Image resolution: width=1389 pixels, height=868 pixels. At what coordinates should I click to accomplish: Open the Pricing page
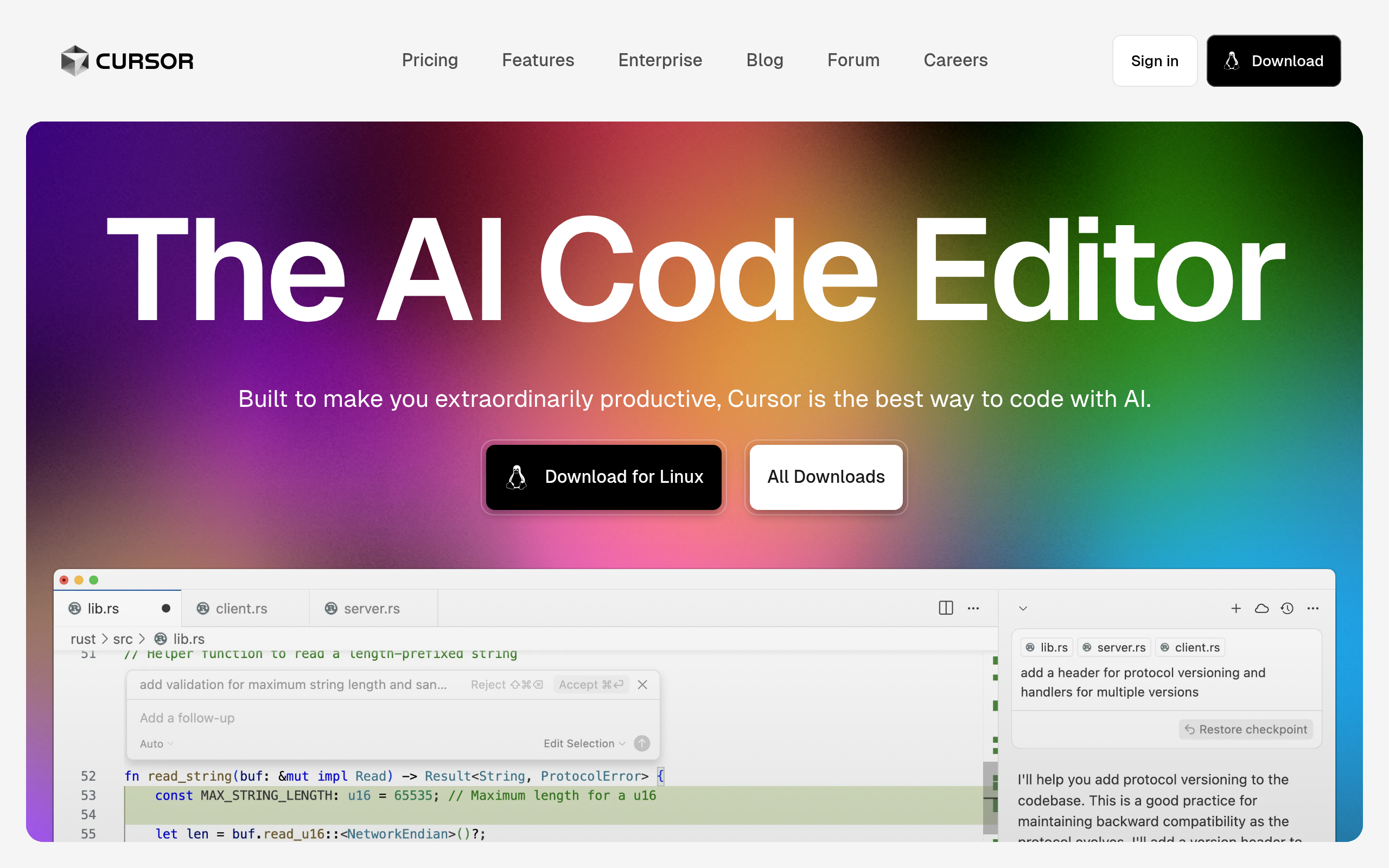(x=430, y=60)
